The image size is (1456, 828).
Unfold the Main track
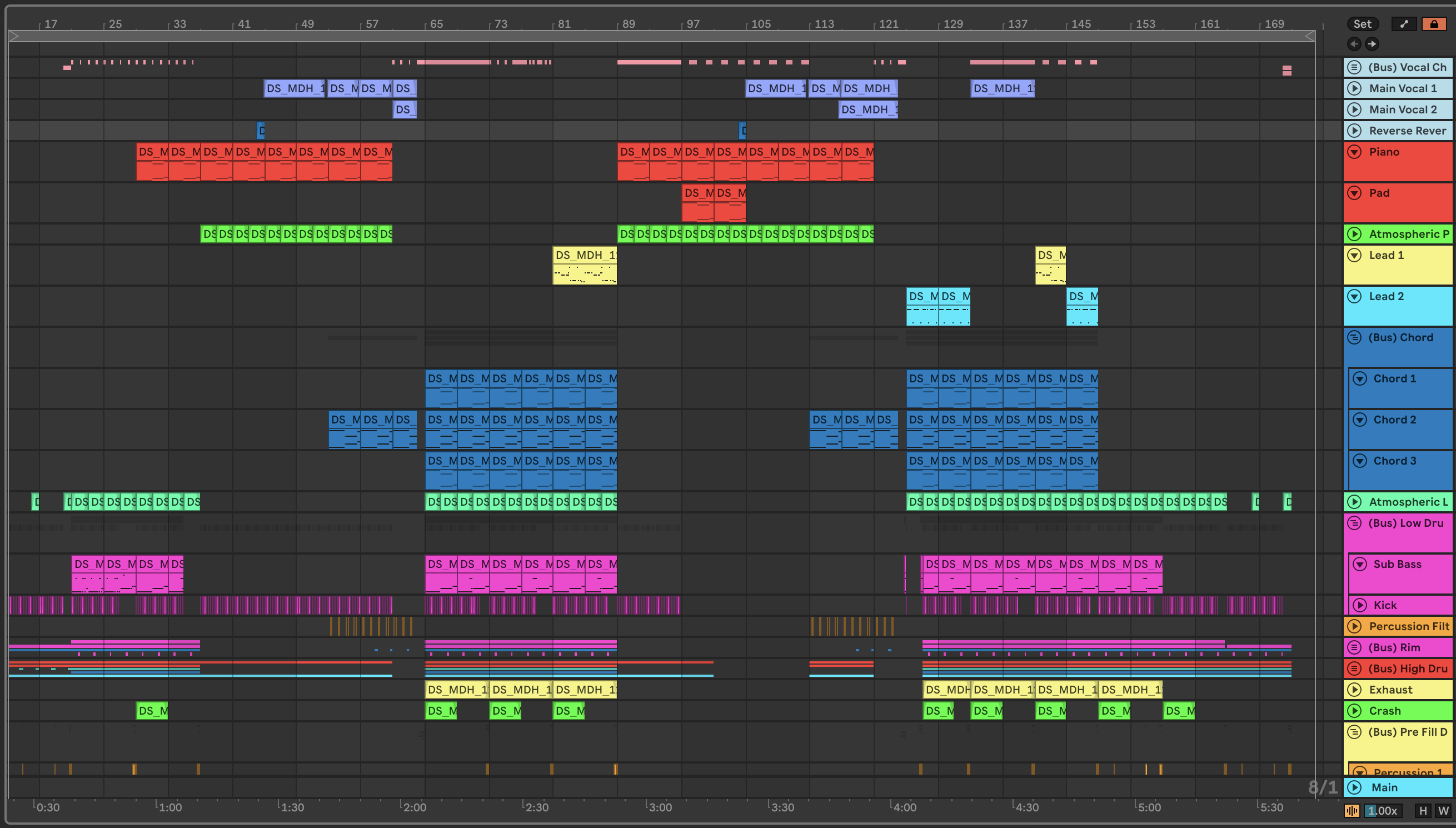(1355, 787)
